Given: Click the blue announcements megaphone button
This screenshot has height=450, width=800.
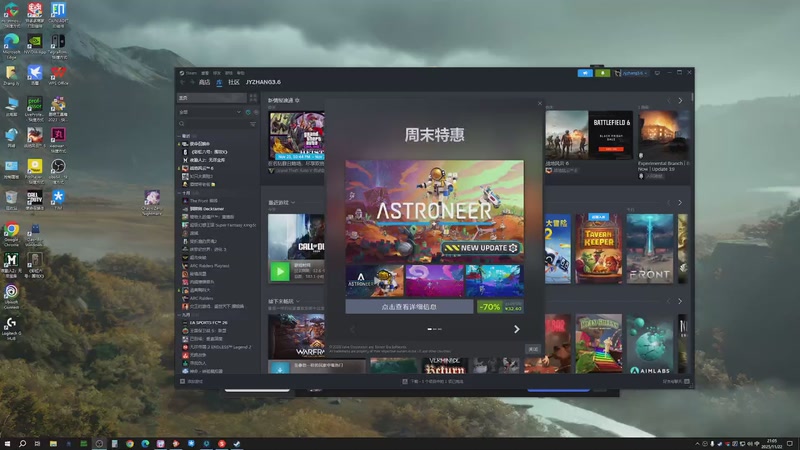Looking at the screenshot, I should pos(585,73).
